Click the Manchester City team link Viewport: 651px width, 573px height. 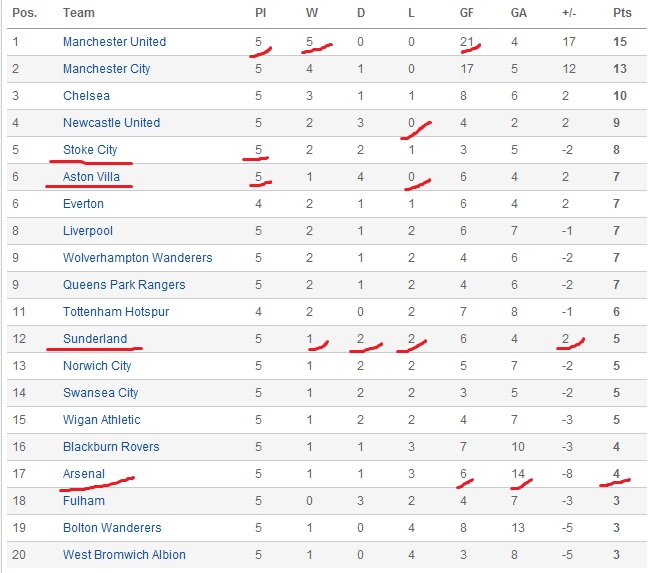(x=106, y=69)
